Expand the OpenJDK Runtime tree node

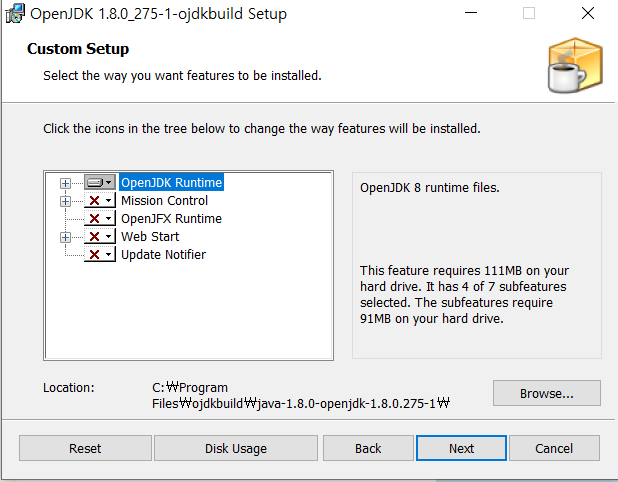[65, 183]
